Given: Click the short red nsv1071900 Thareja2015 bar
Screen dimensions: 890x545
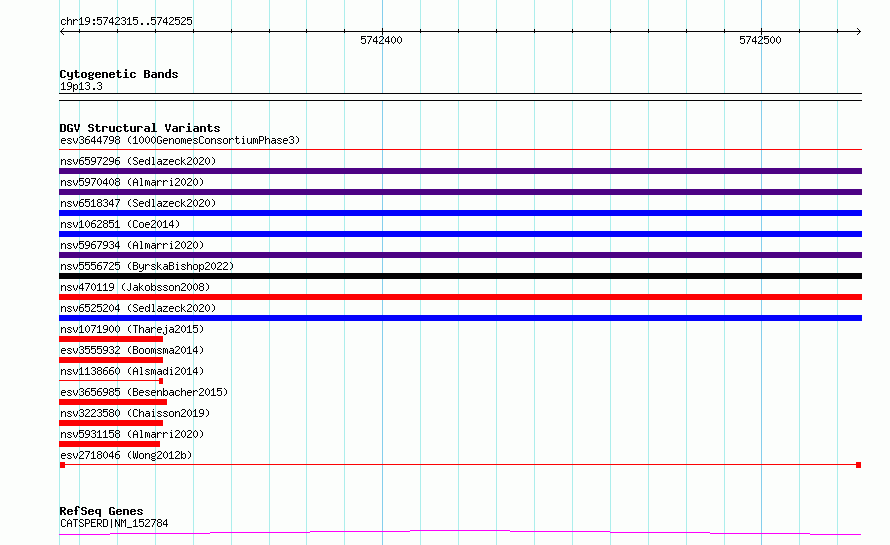Looking at the screenshot, I should coord(111,339).
